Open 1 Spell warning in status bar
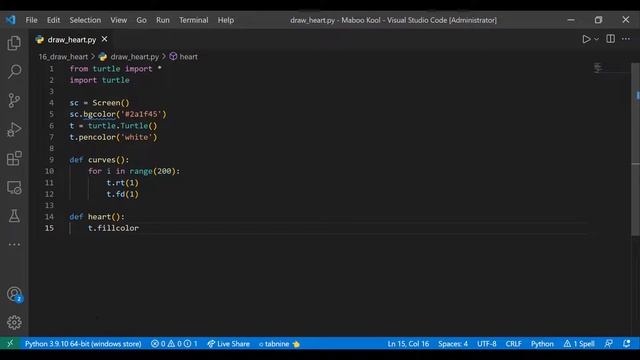Viewport: 640px width, 360px height. point(579,344)
